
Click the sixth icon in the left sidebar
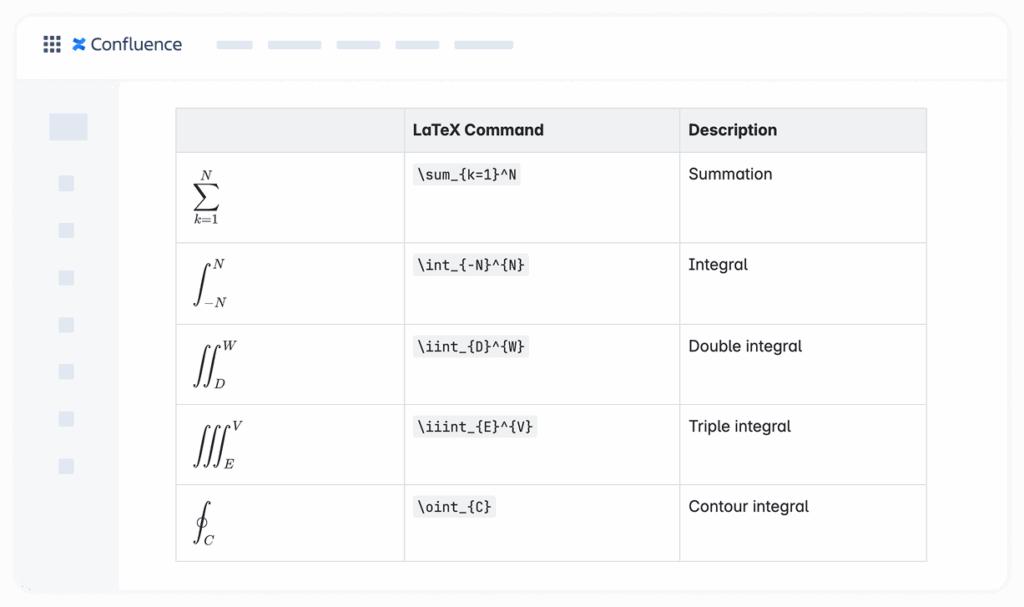(66, 371)
